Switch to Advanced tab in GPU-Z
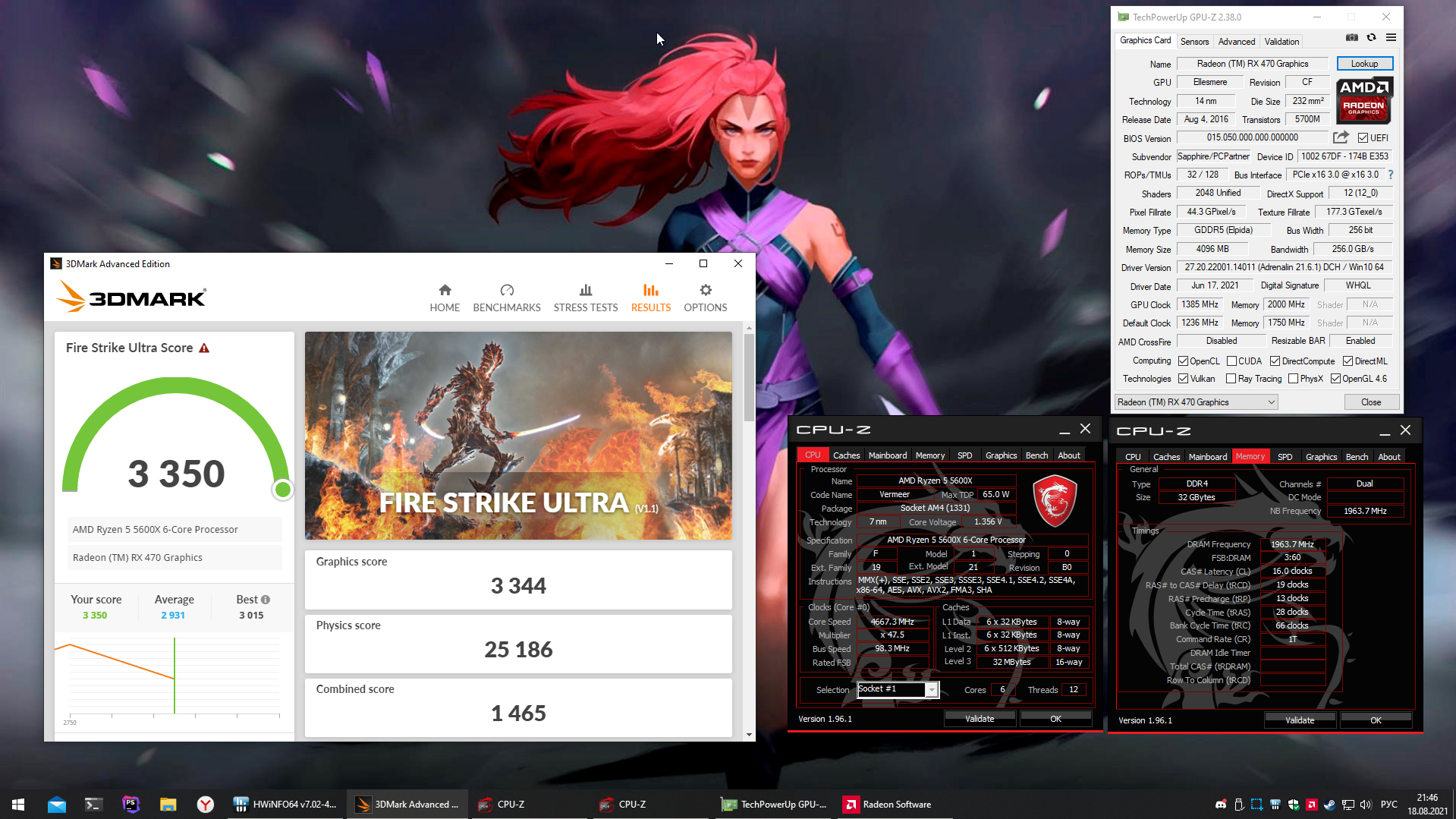The height and width of the screenshot is (819, 1456). 1237,42
